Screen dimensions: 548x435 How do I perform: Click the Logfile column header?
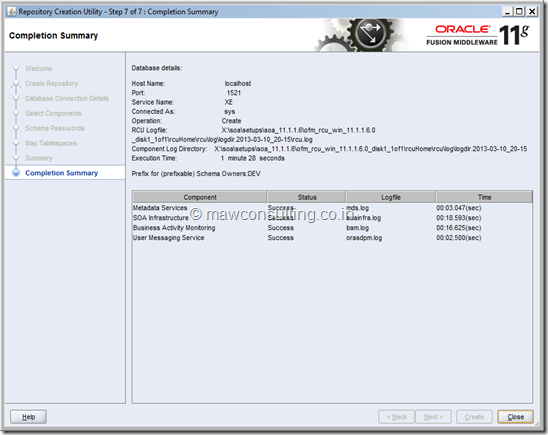tap(391, 197)
